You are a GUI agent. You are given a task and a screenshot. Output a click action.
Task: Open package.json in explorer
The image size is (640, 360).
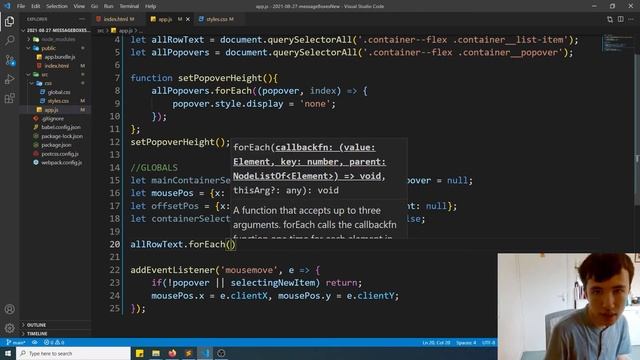[56, 145]
